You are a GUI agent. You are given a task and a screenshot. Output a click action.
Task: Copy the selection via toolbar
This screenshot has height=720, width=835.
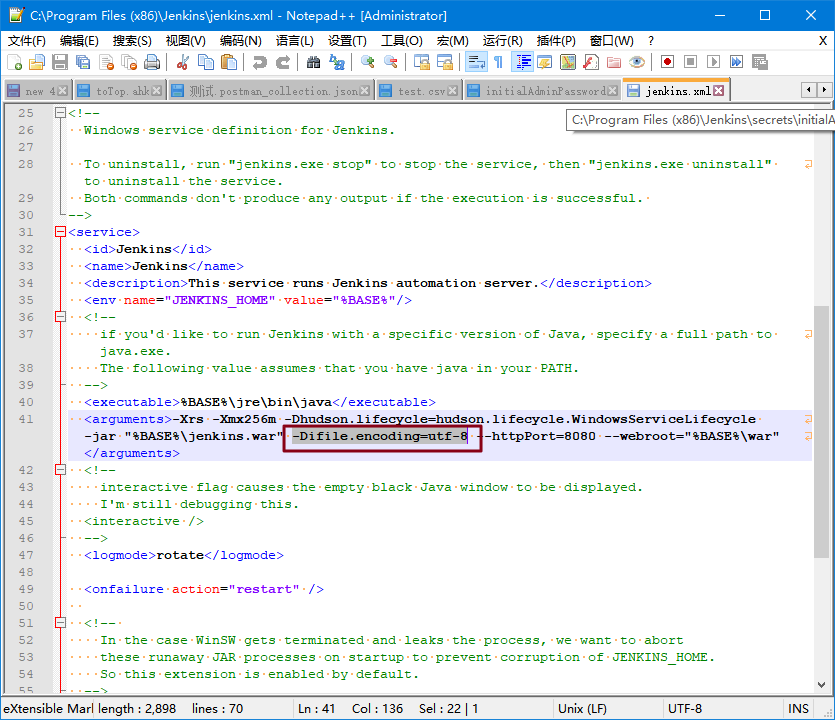pyautogui.click(x=206, y=62)
